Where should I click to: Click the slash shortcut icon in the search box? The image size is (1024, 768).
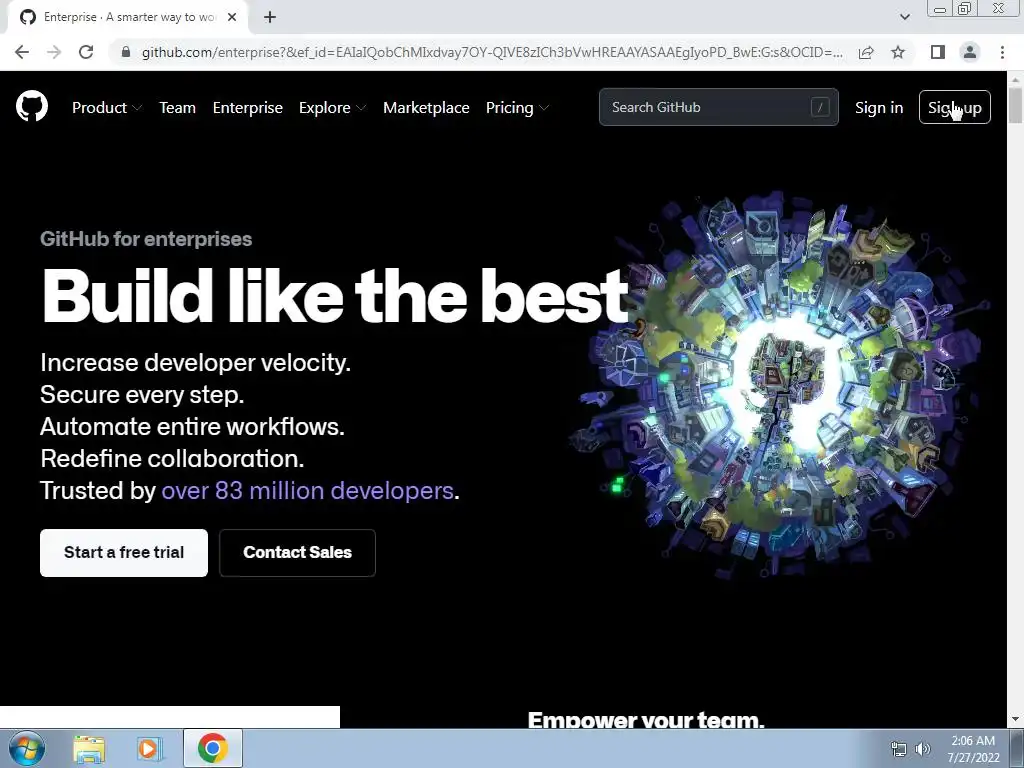pos(820,107)
